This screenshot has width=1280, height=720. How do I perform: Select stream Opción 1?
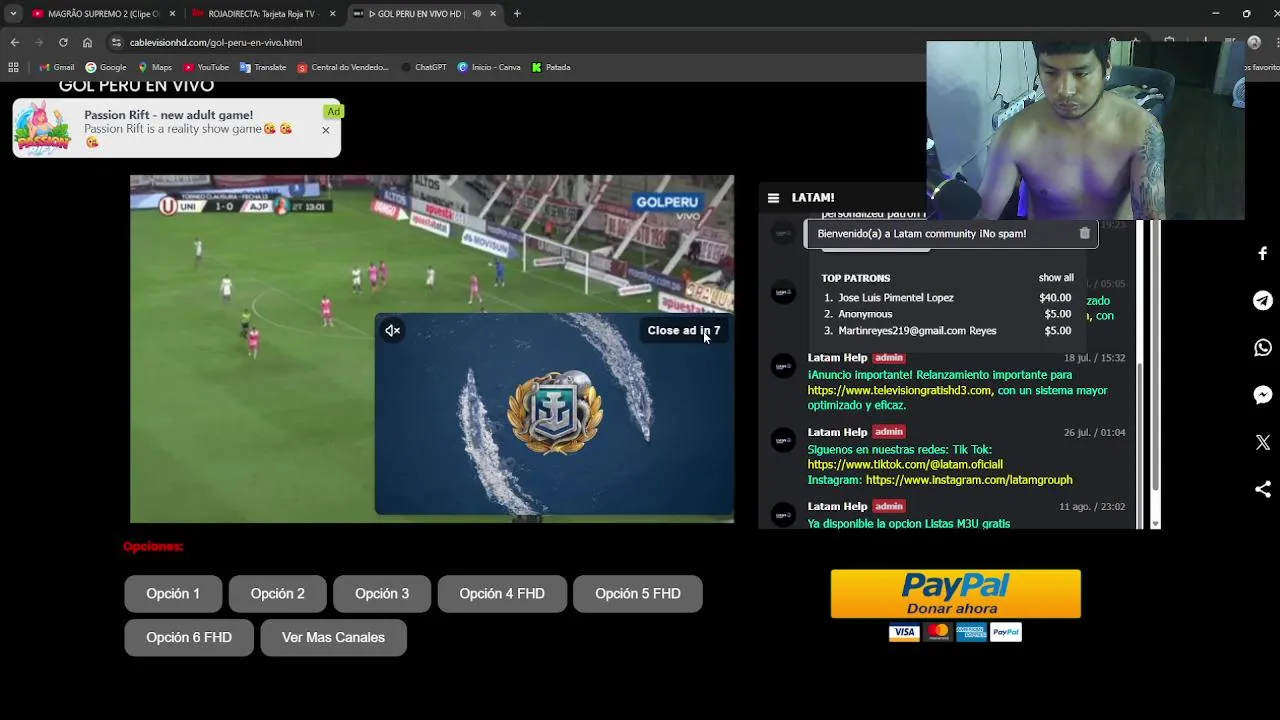(173, 594)
